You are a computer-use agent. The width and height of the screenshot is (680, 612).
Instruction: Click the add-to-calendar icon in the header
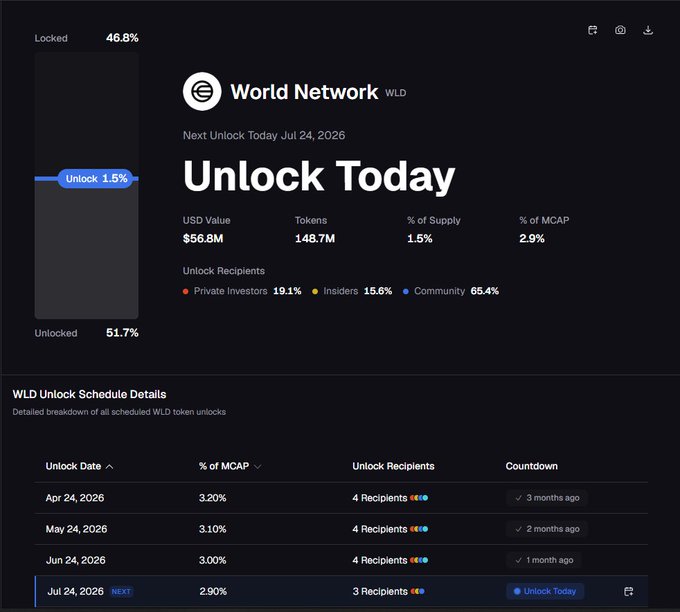point(592,30)
